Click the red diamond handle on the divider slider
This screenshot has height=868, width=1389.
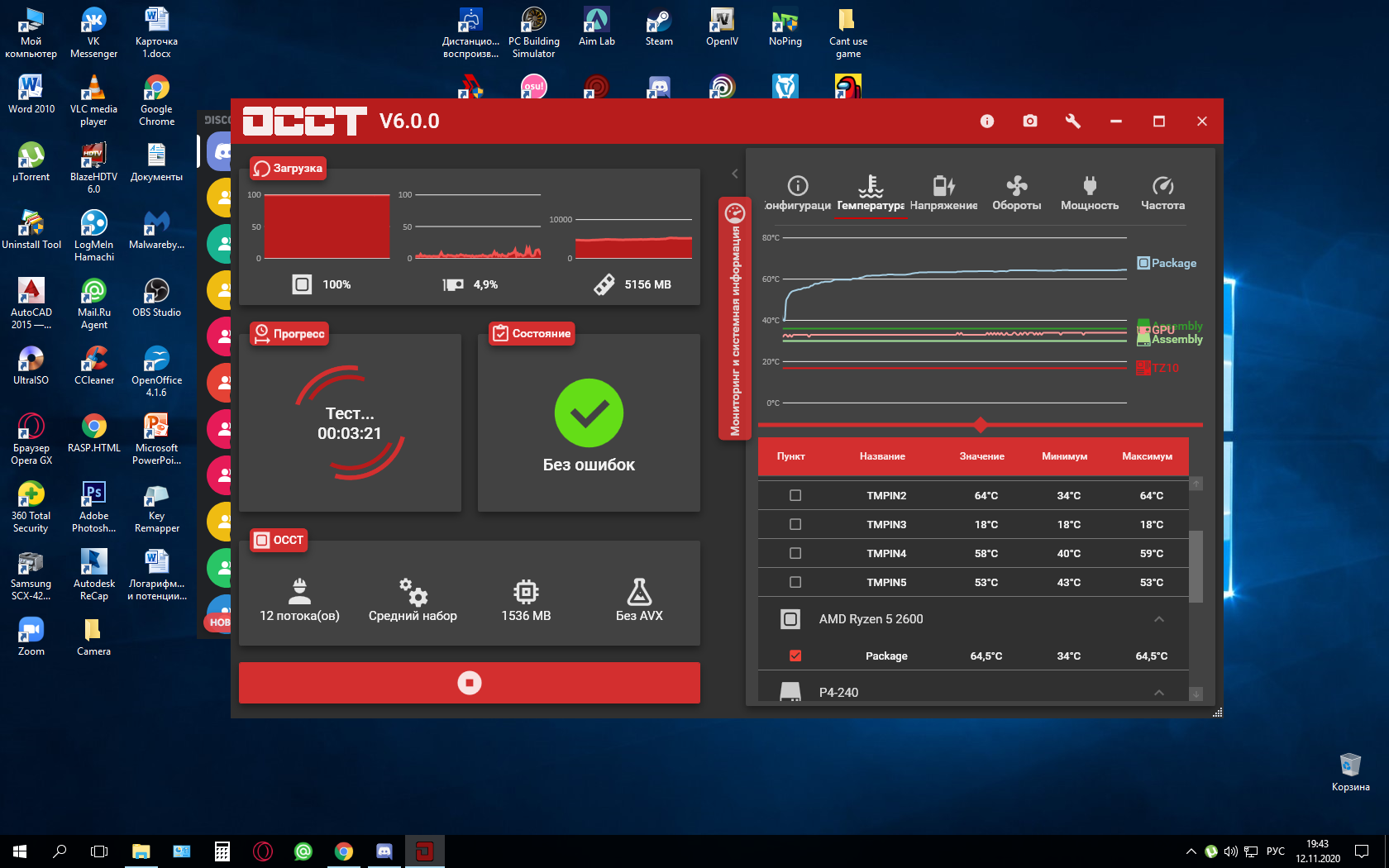tap(981, 425)
